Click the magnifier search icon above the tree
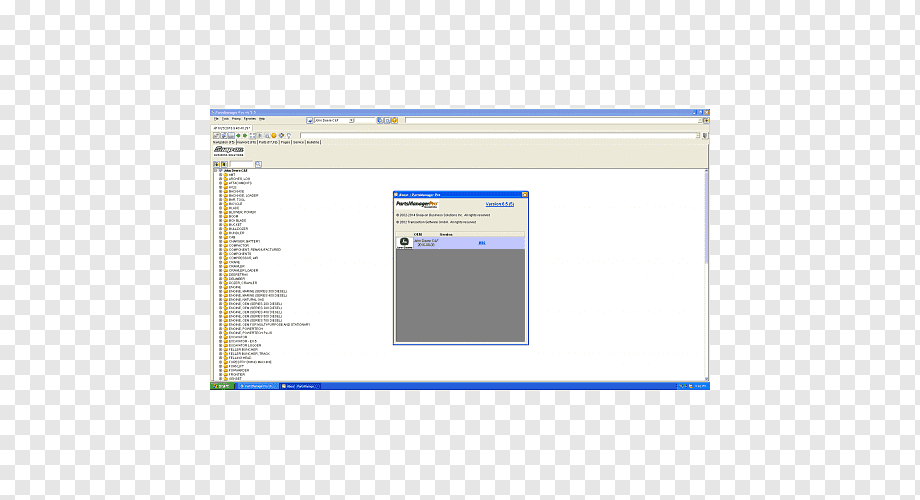The width and height of the screenshot is (920, 500). click(x=258, y=164)
